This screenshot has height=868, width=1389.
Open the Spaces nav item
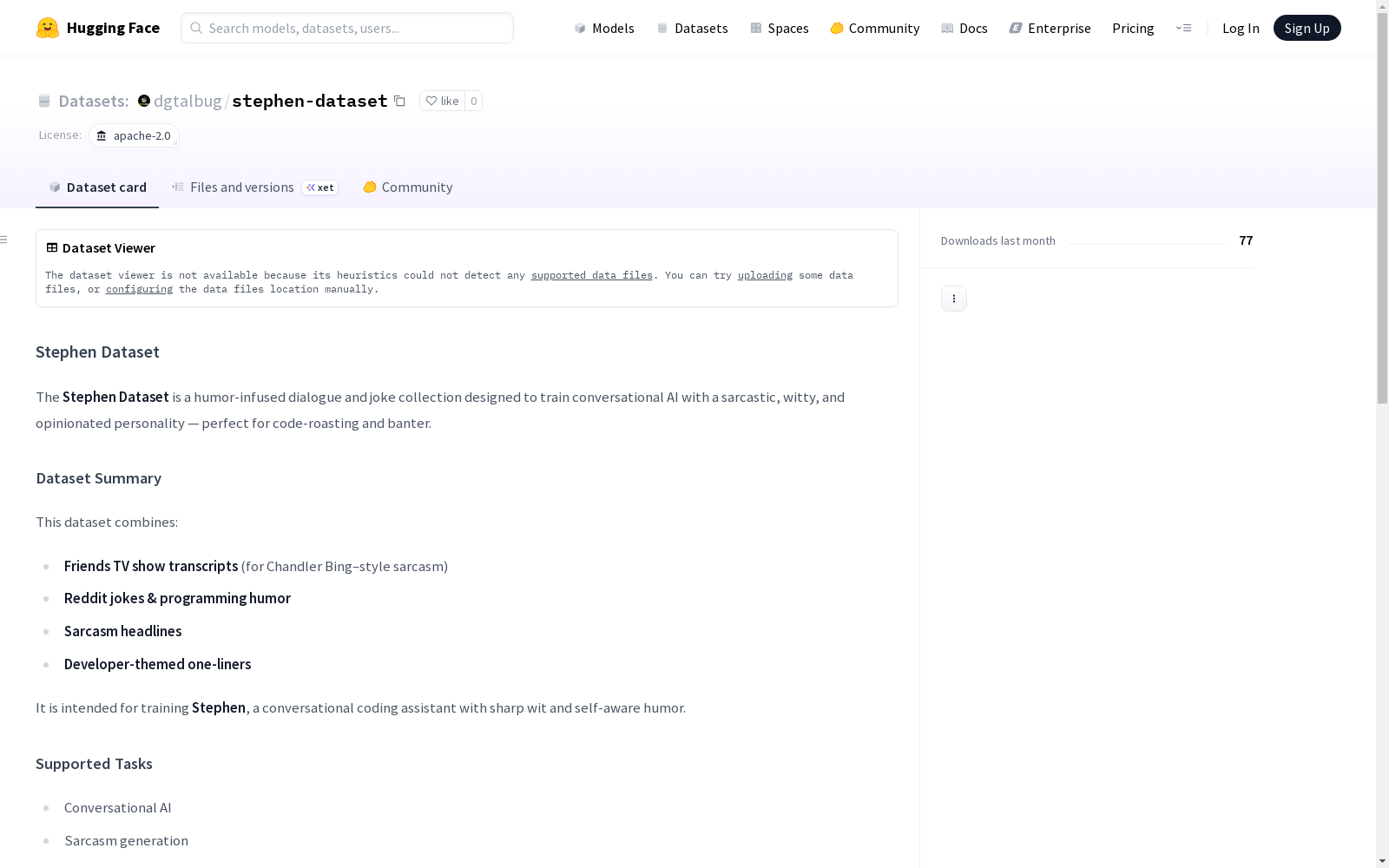pyautogui.click(x=780, y=28)
